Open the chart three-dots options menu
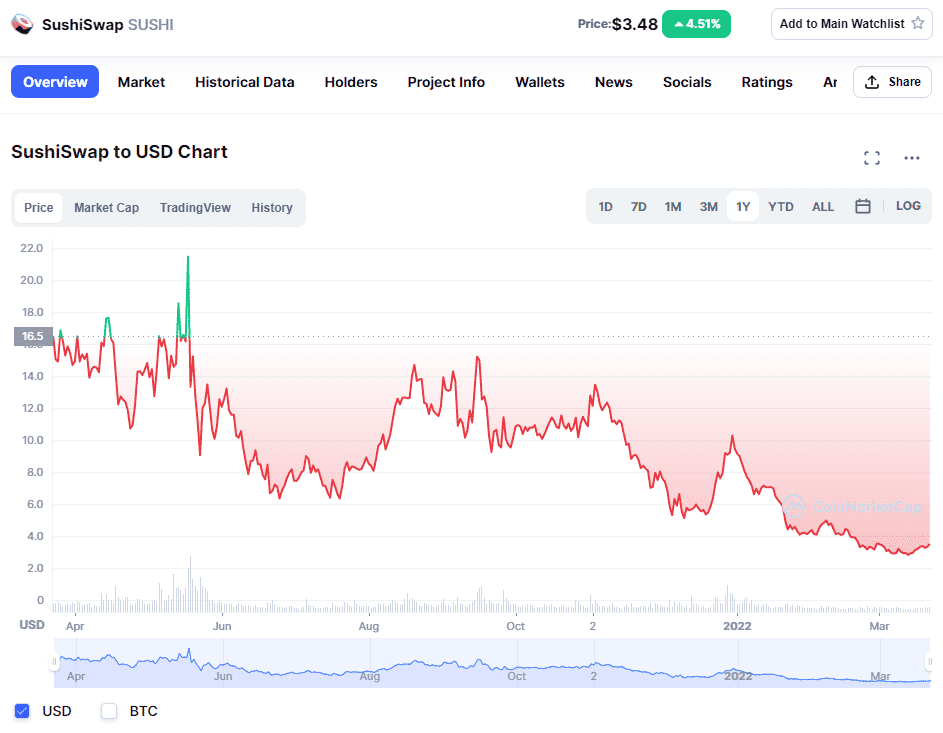This screenshot has width=943, height=733. point(912,158)
